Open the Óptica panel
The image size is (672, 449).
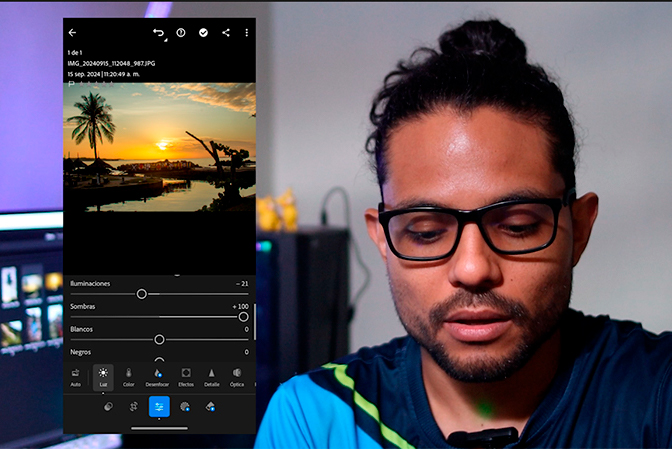[x=237, y=377]
